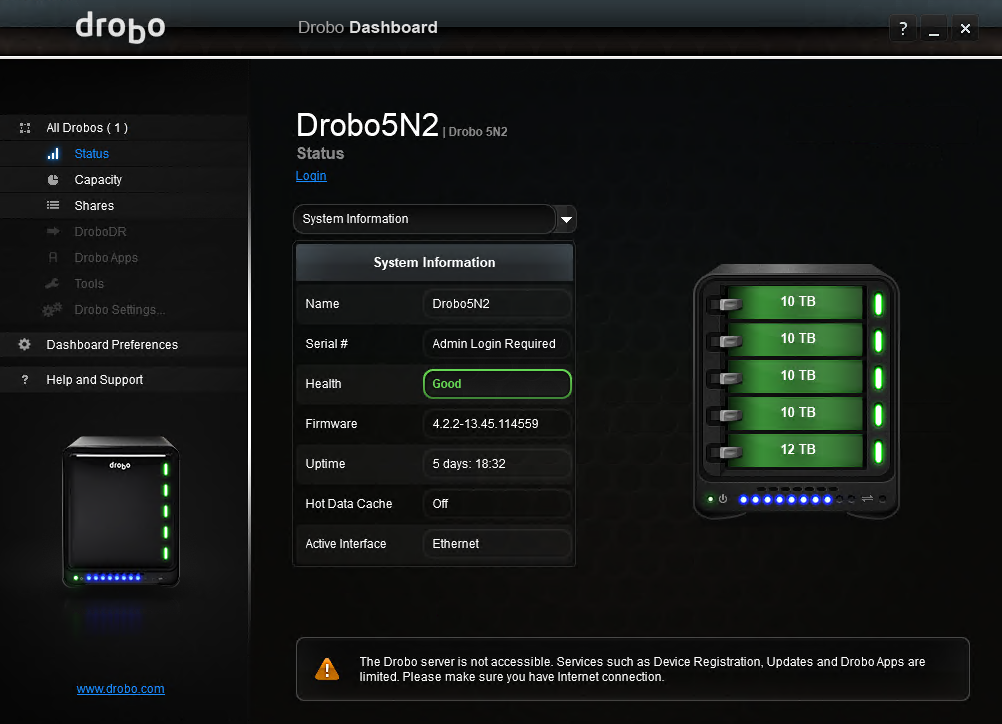Open Help and Support
This screenshot has width=1002, height=724.
(x=95, y=379)
